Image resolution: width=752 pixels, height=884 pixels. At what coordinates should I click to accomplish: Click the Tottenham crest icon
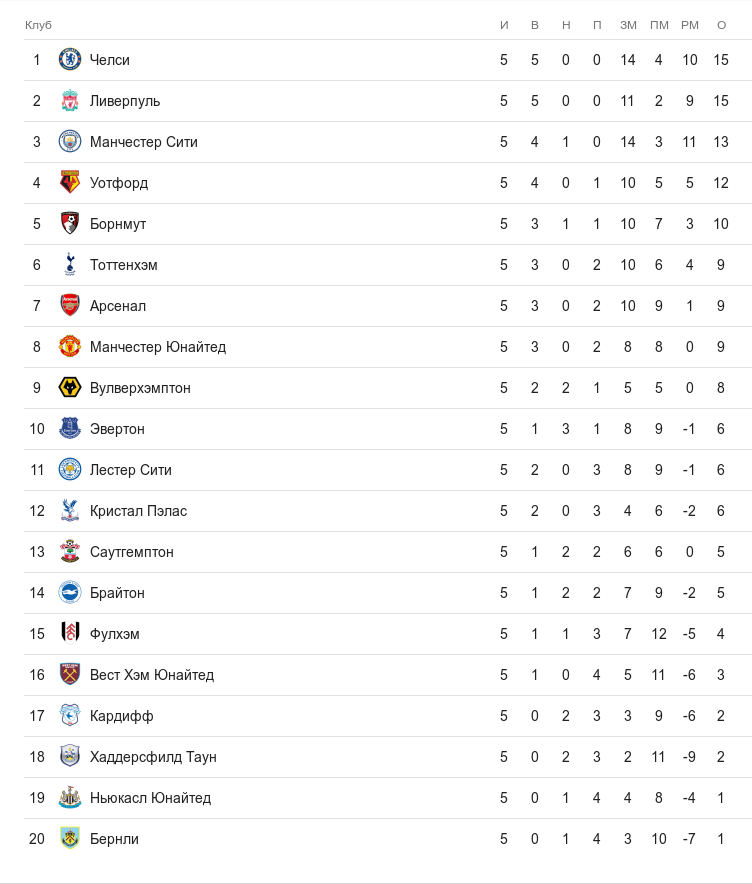click(x=70, y=265)
